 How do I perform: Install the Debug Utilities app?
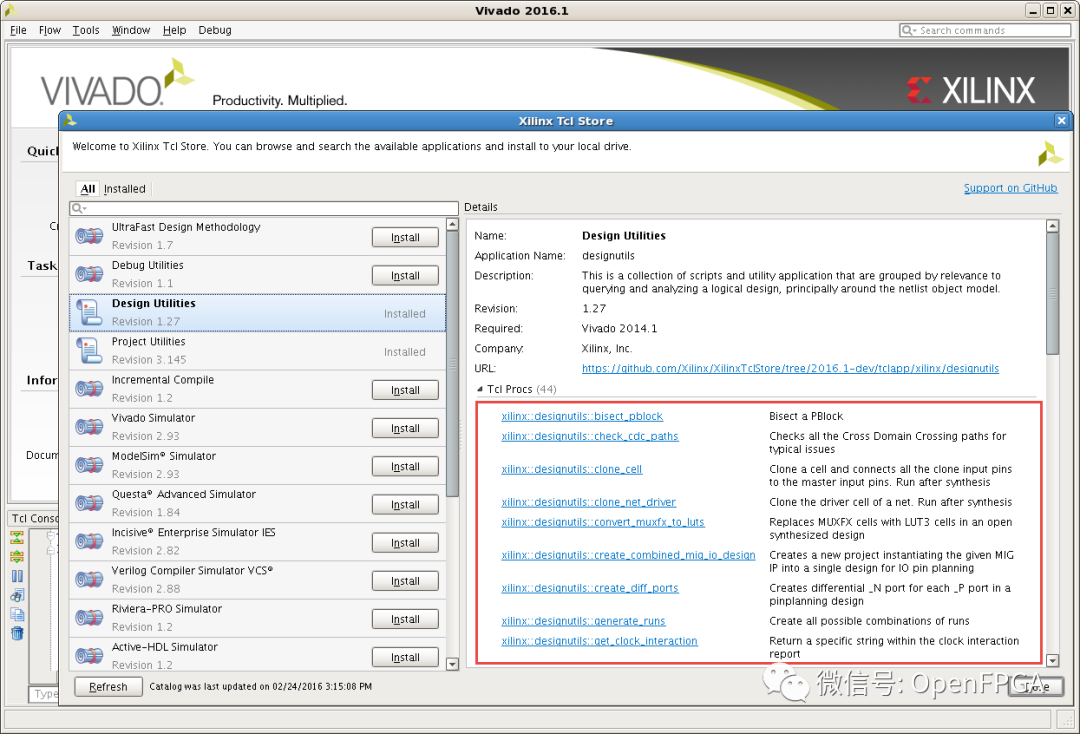point(405,275)
